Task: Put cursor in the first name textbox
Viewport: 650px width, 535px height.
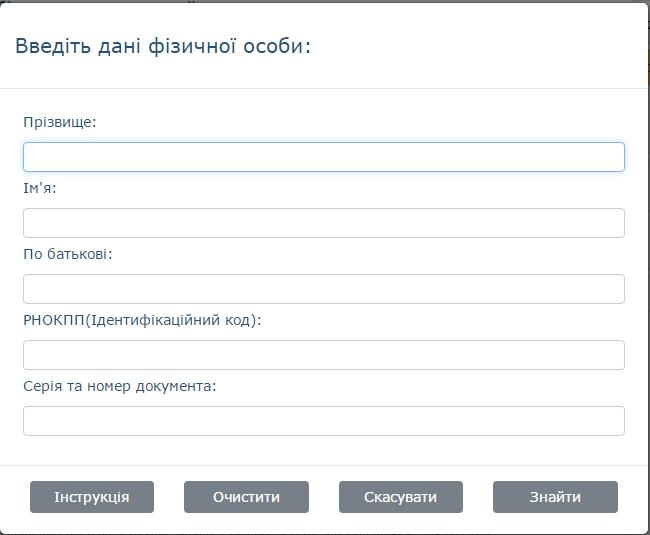Action: (323, 223)
